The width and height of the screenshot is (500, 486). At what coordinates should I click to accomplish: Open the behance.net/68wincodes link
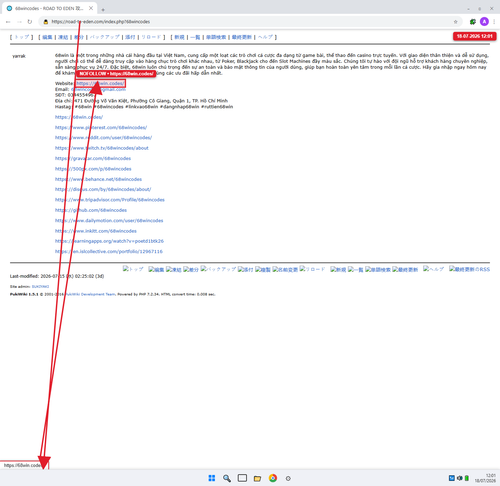click(98, 179)
